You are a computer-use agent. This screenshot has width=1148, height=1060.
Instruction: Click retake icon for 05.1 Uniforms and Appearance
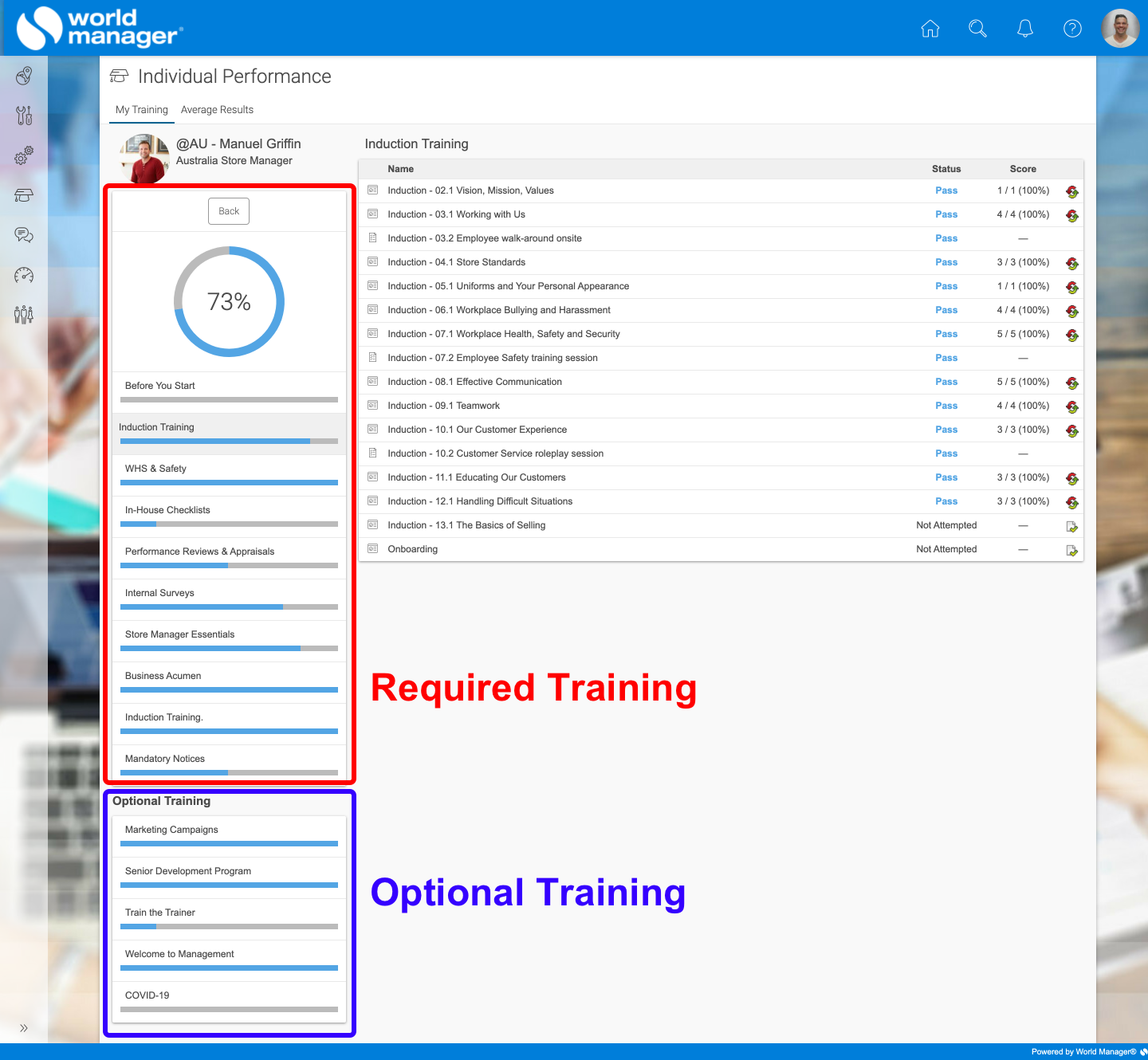1071,287
